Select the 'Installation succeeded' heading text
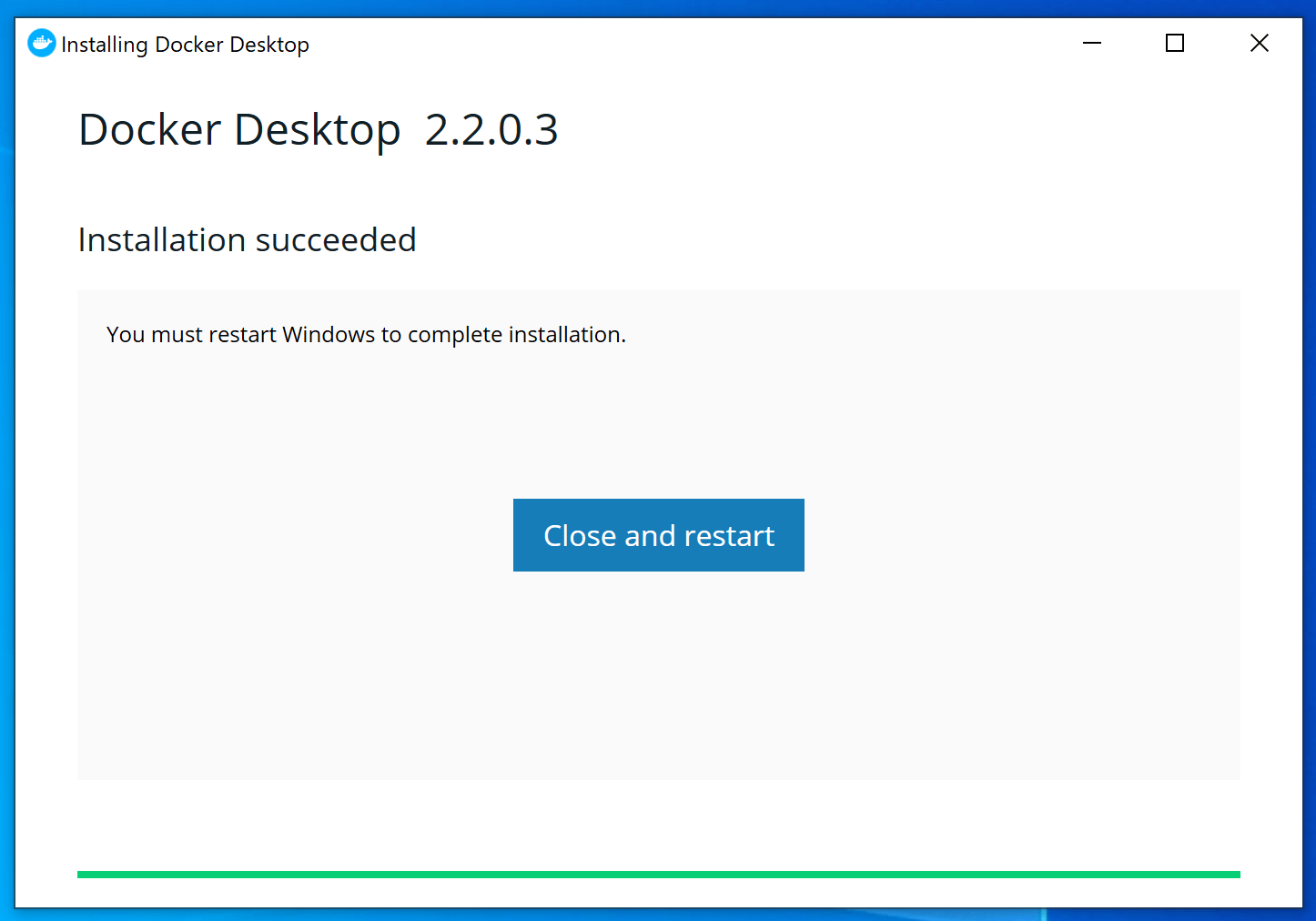The width and height of the screenshot is (1316, 921). tap(247, 240)
